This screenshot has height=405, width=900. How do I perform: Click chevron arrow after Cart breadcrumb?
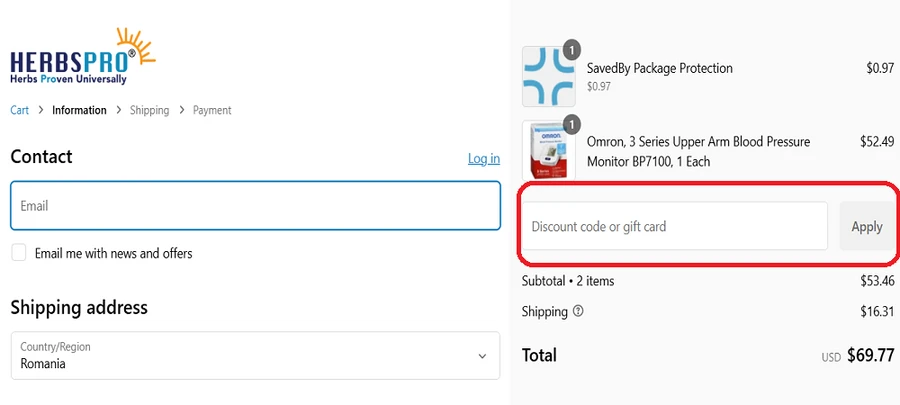click(41, 110)
